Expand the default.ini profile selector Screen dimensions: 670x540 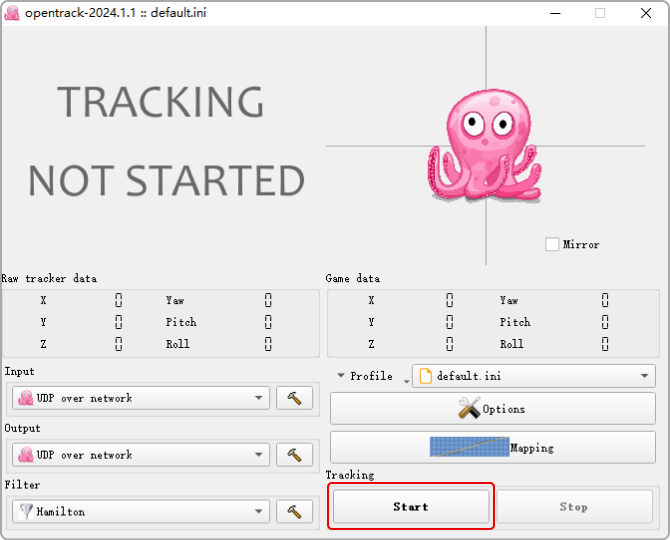click(533, 376)
